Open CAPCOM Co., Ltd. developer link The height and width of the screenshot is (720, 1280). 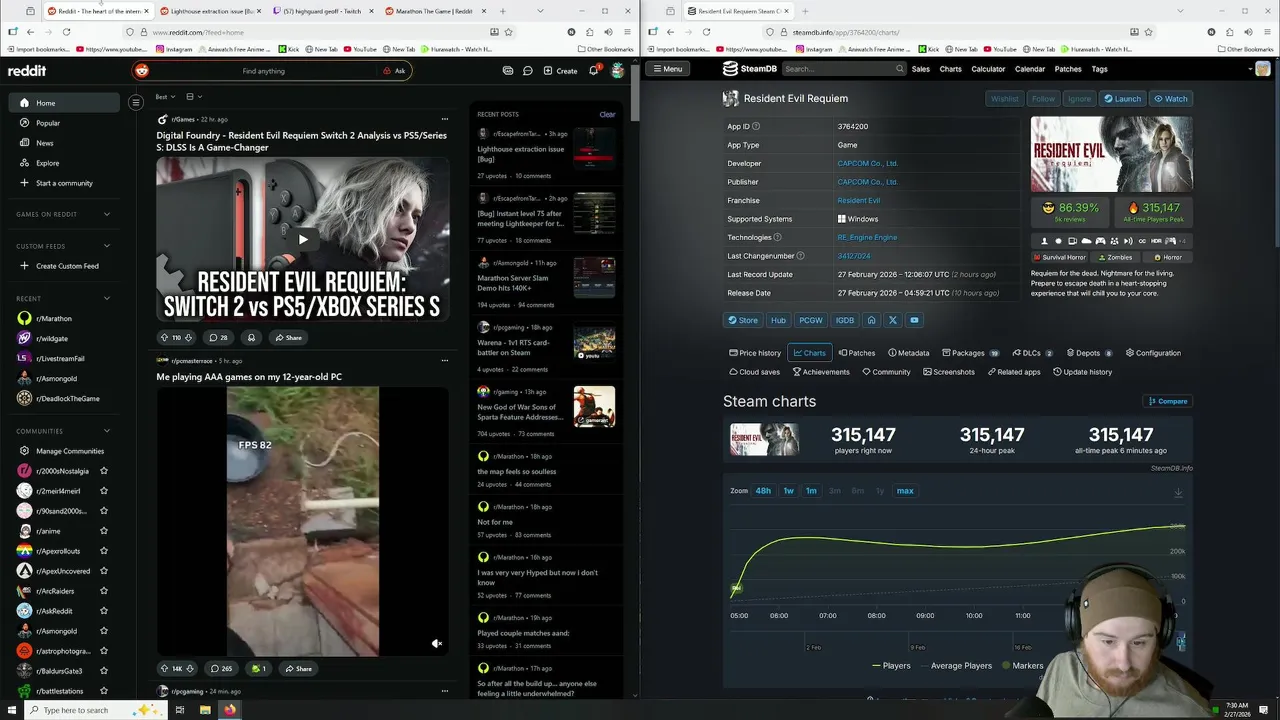[867, 163]
